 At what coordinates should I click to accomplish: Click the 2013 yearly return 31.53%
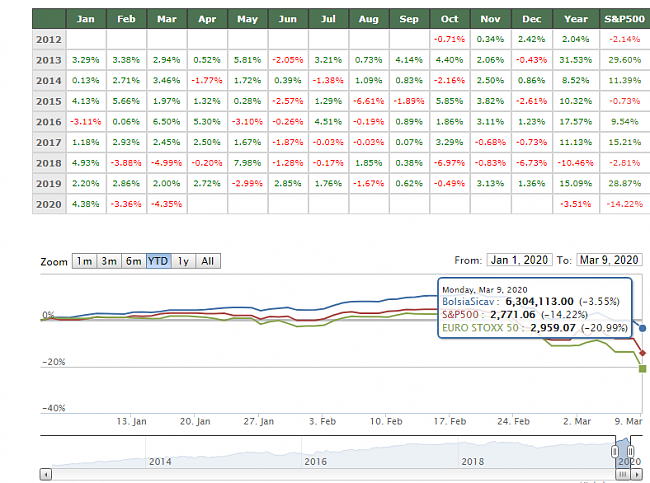pyautogui.click(x=576, y=60)
